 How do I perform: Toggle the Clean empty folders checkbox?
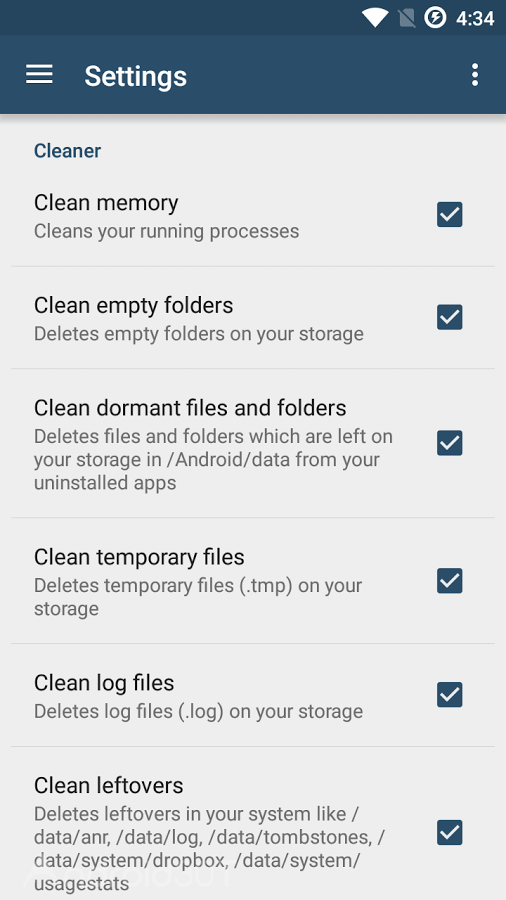click(x=450, y=317)
